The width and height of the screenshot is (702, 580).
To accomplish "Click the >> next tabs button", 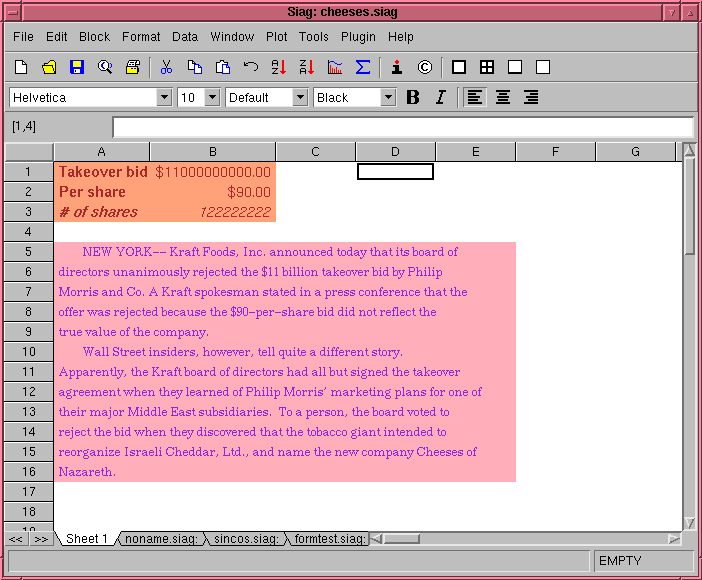I will (41, 539).
